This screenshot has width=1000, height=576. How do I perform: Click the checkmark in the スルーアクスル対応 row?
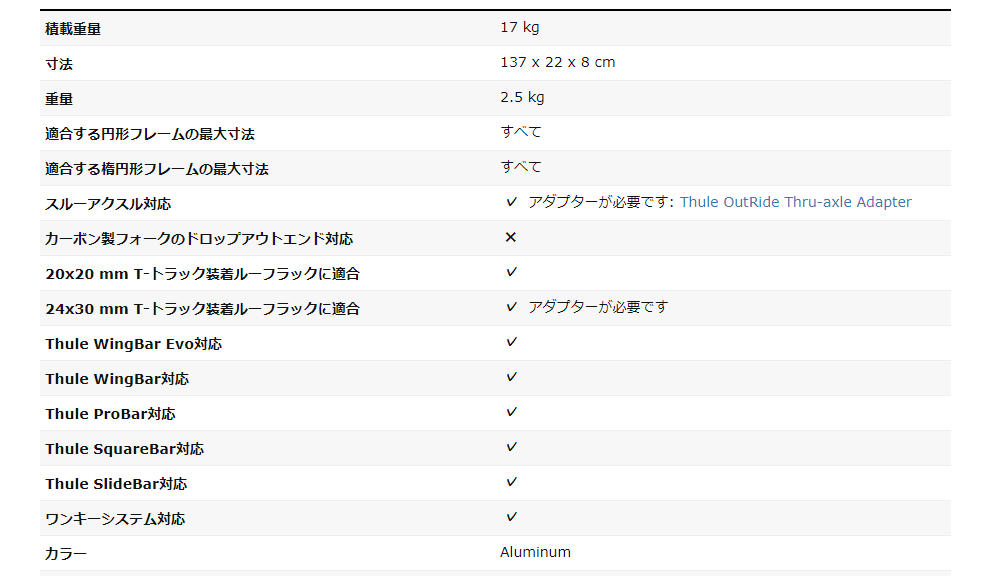coord(511,202)
